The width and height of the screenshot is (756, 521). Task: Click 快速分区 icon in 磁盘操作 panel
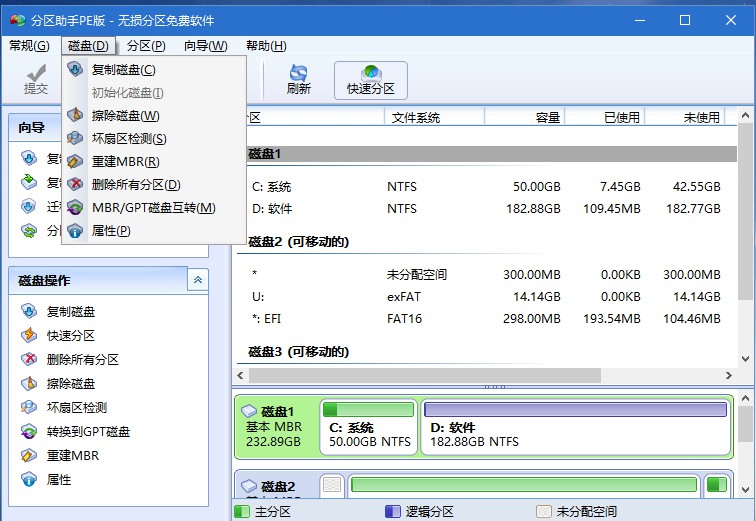29,335
